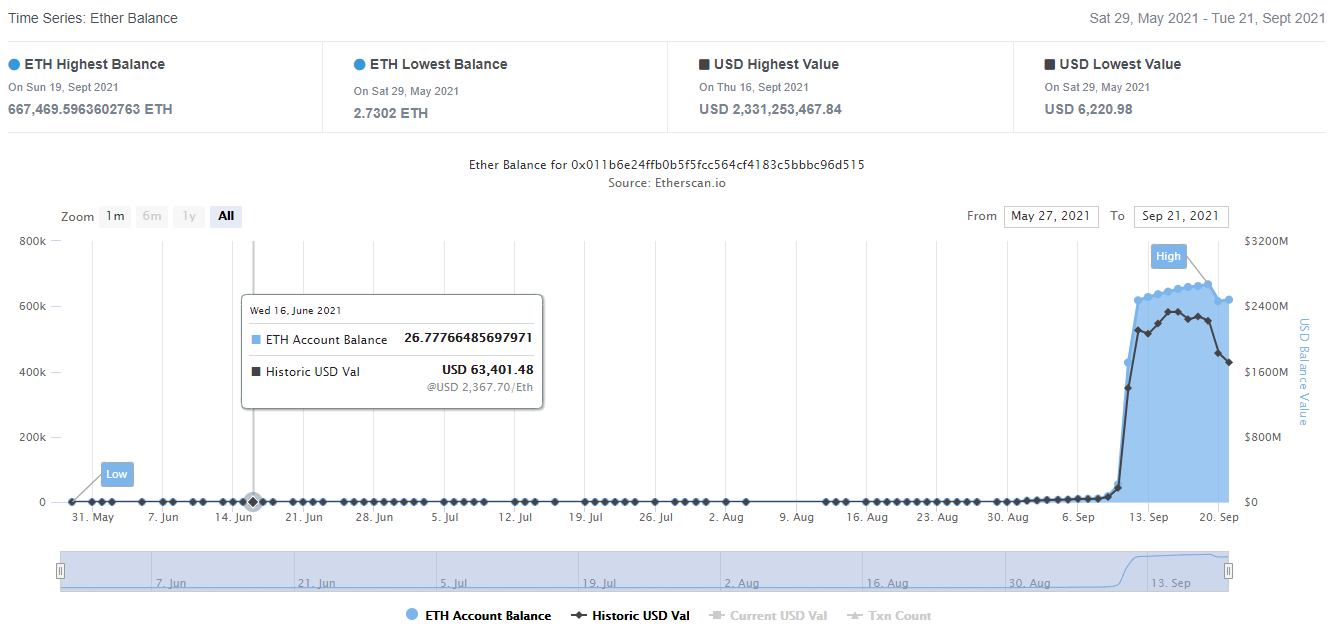Screen dimensions: 1337x639
Task: Click the USD 6,220.98 lowest value
Action: tap(1089, 109)
